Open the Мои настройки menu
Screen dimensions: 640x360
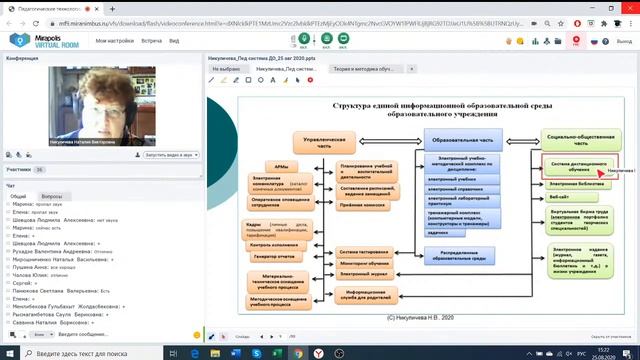[115, 41]
